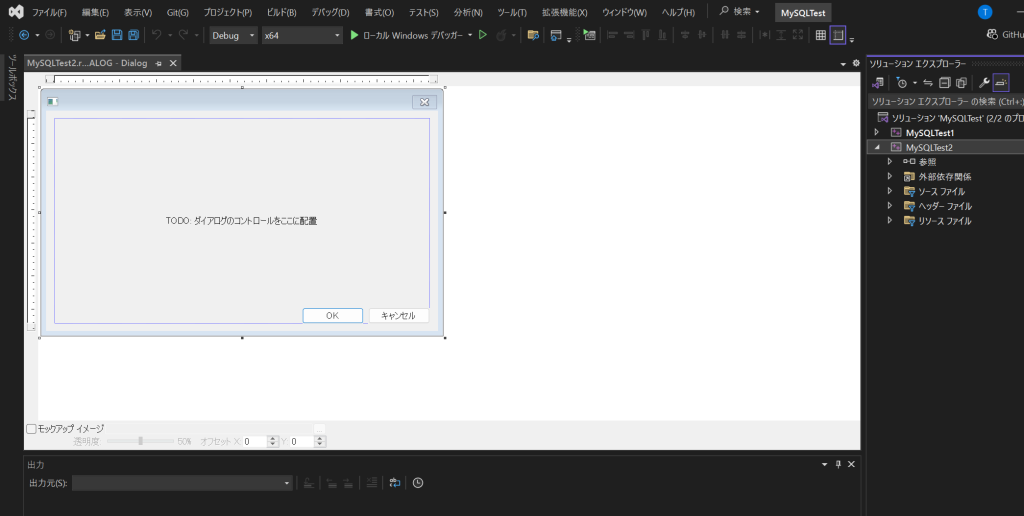Open the x64 platform dropdown
Viewport: 1024px width, 516px height.
click(x=301, y=35)
